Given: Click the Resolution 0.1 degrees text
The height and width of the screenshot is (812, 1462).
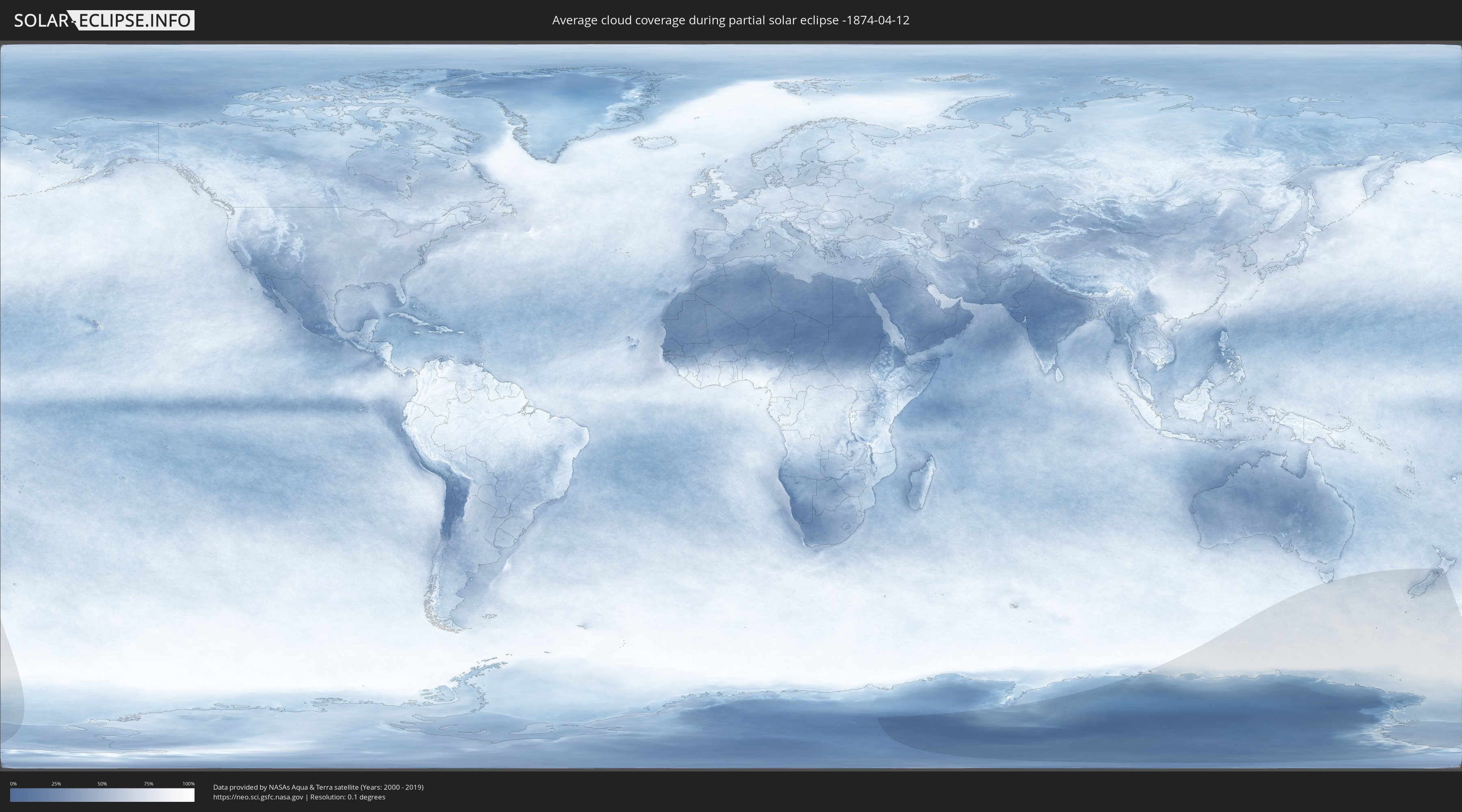Looking at the screenshot, I should point(347,797).
